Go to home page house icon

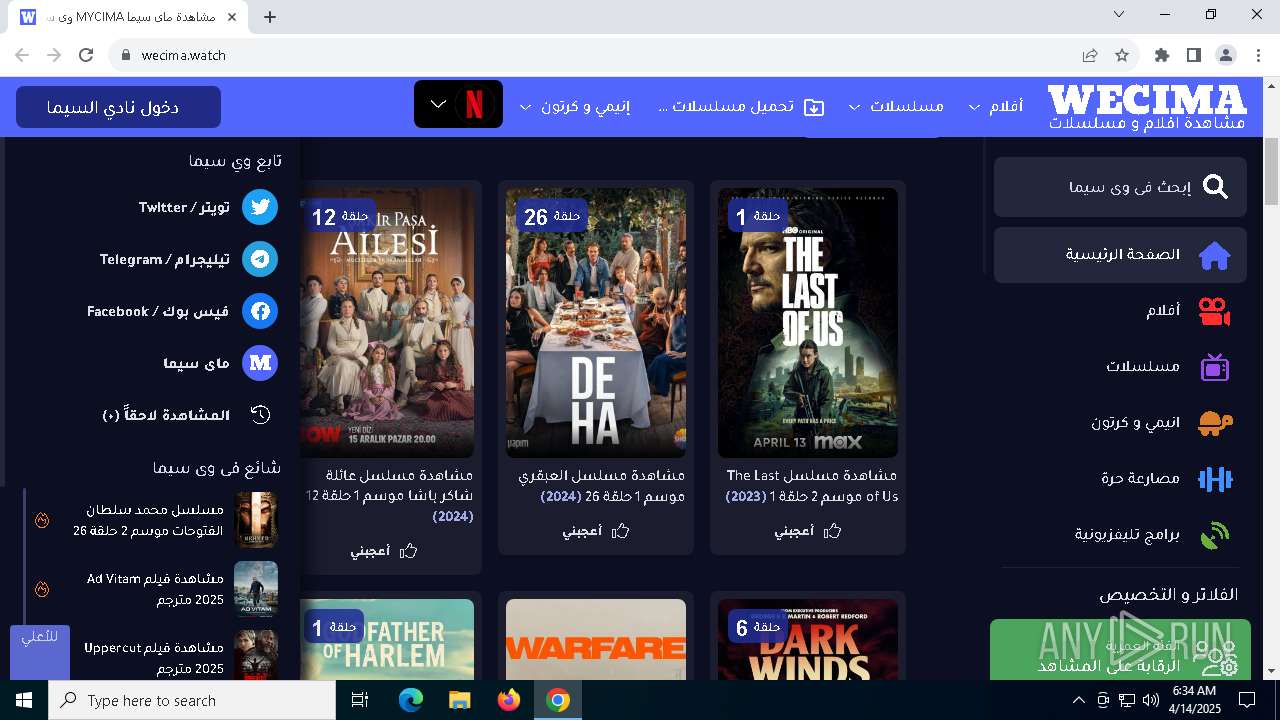[1215, 255]
